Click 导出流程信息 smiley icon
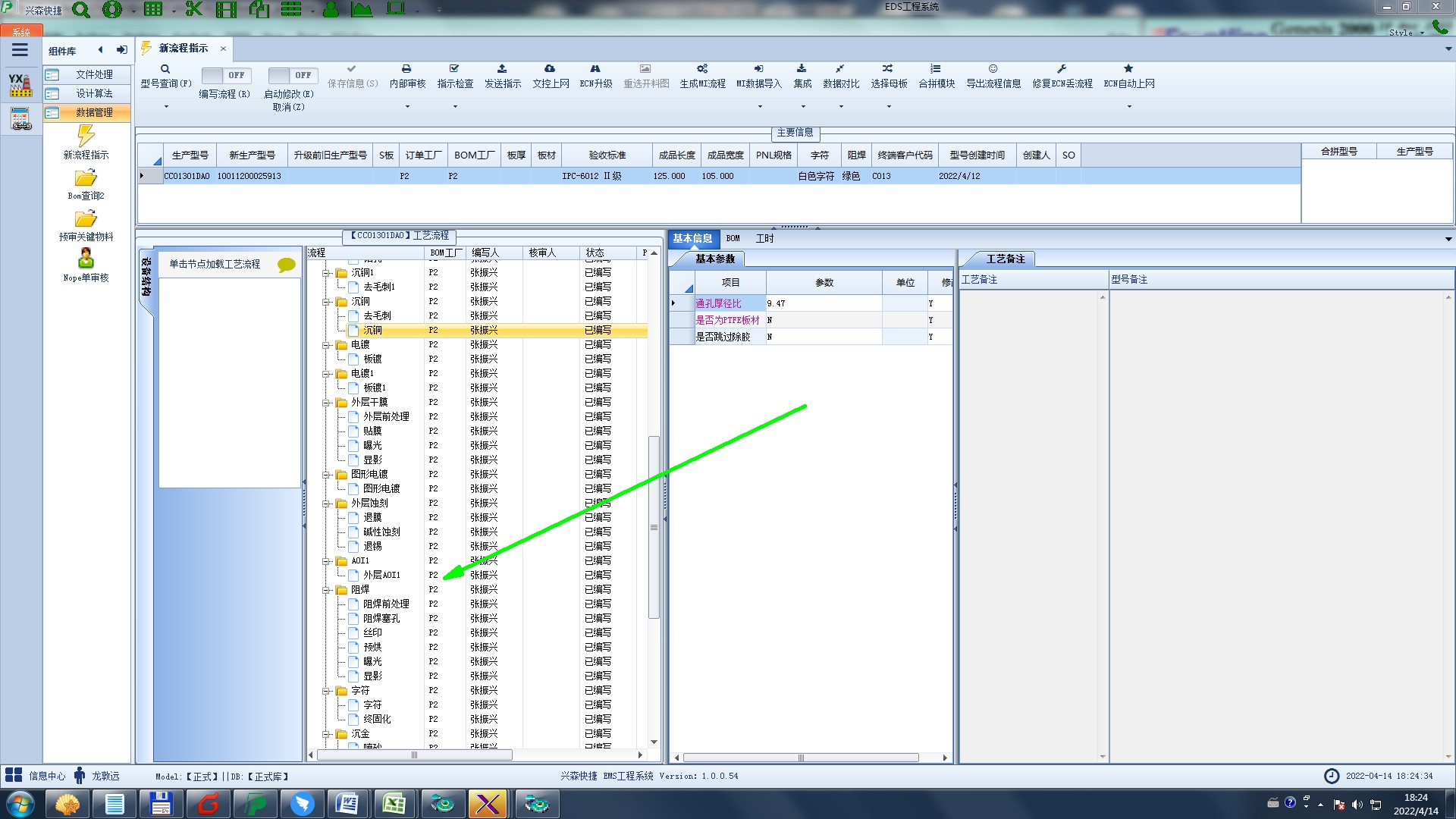1456x819 pixels. (993, 69)
